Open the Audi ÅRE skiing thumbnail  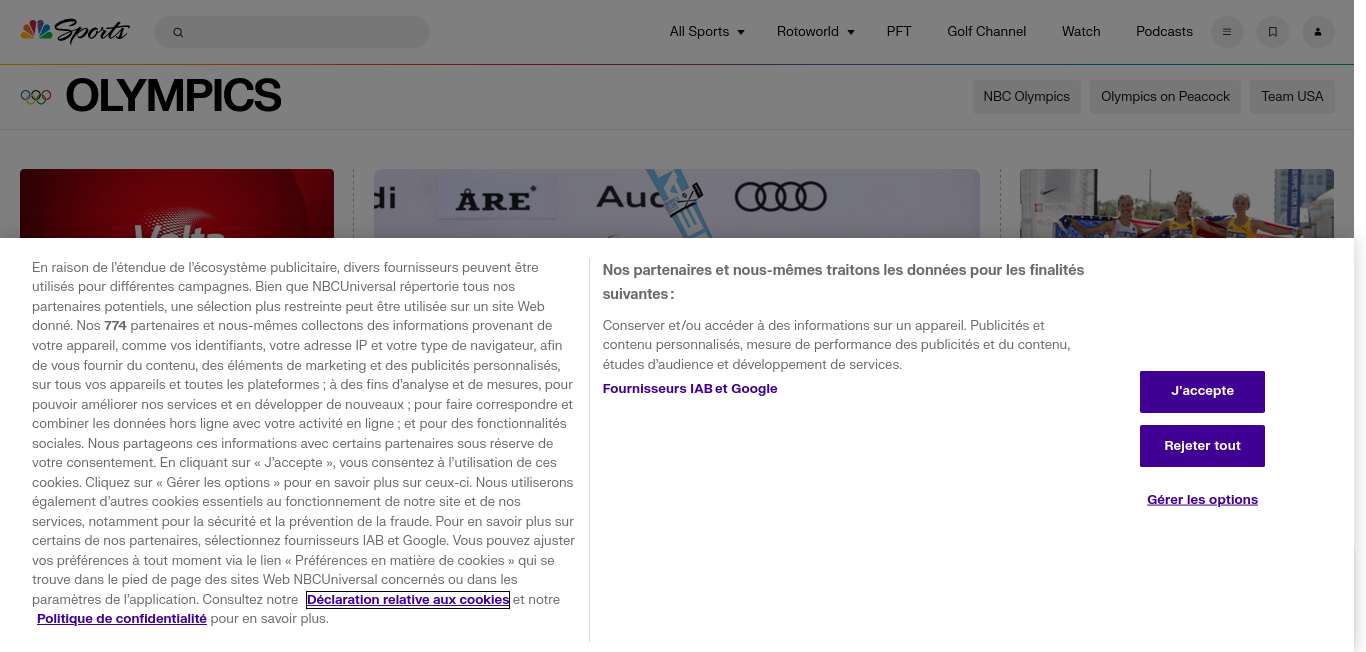[x=677, y=203]
